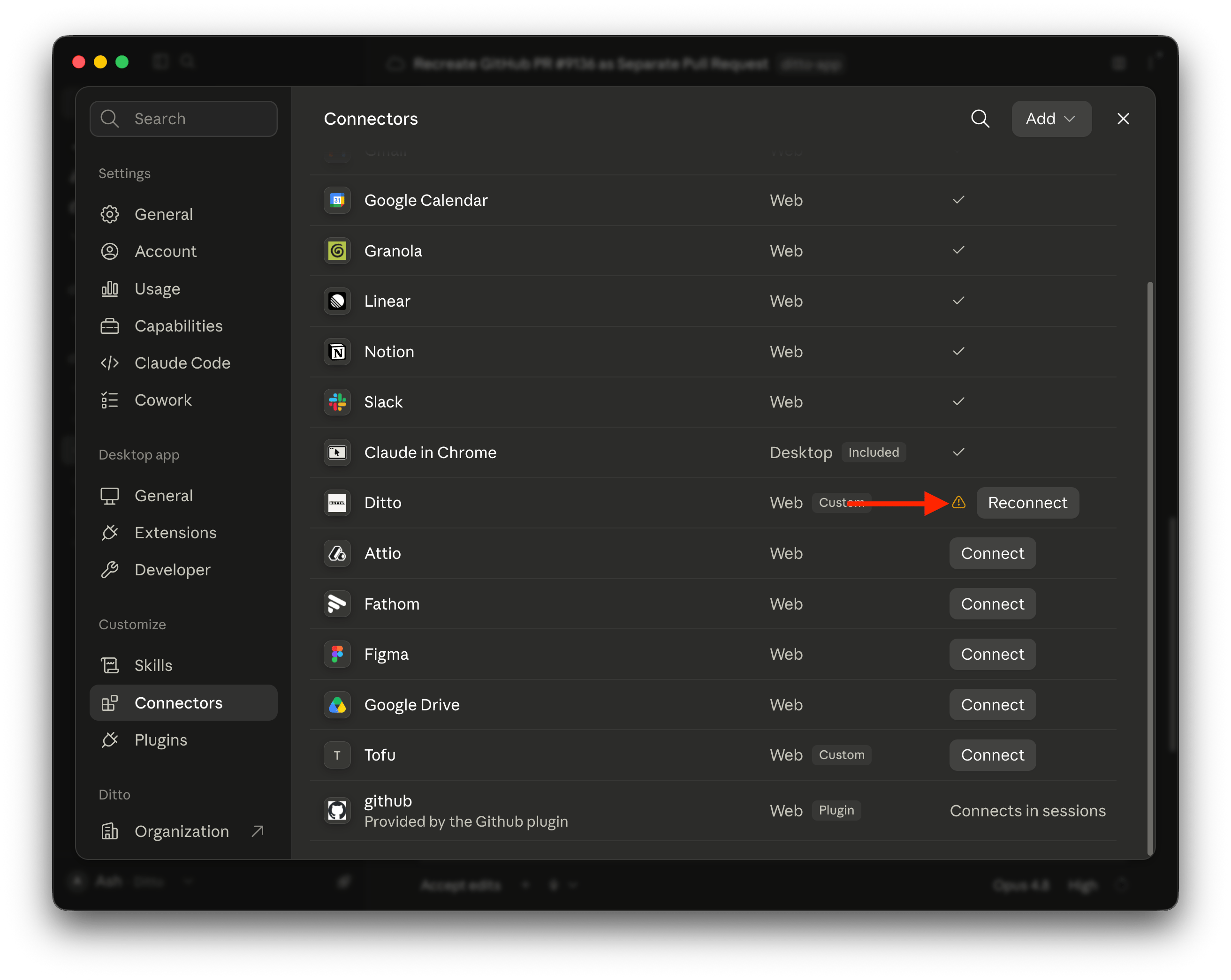Image resolution: width=1231 pixels, height=980 pixels.
Task: Click the Notion connected checkmark
Action: [x=958, y=351]
